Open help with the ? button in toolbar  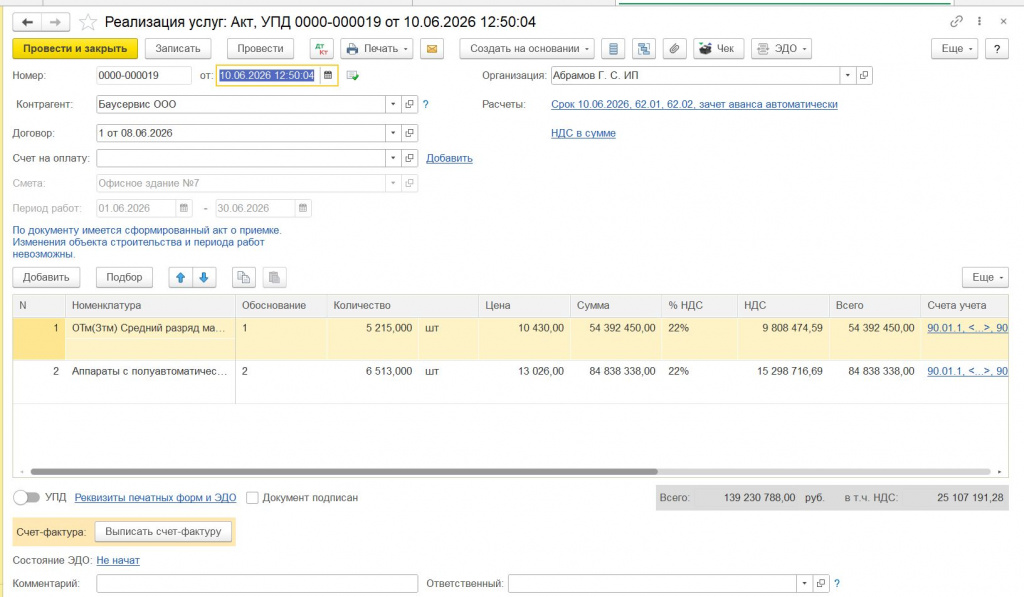(997, 48)
